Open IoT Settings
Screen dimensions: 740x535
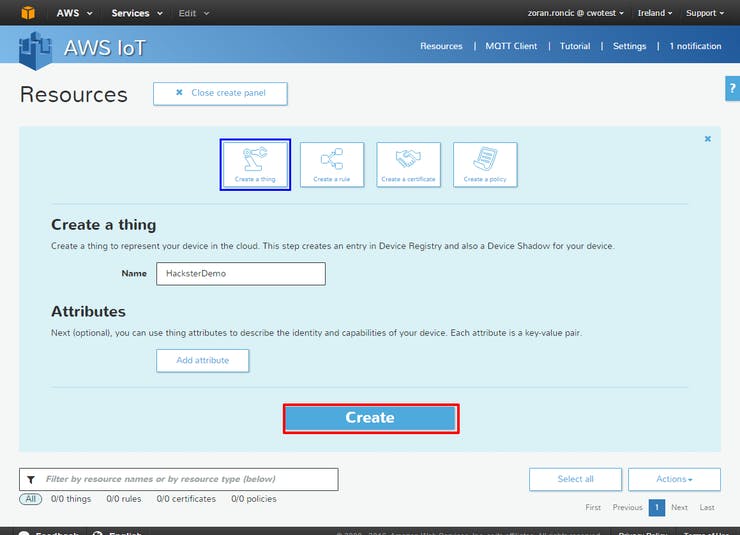[x=629, y=46]
